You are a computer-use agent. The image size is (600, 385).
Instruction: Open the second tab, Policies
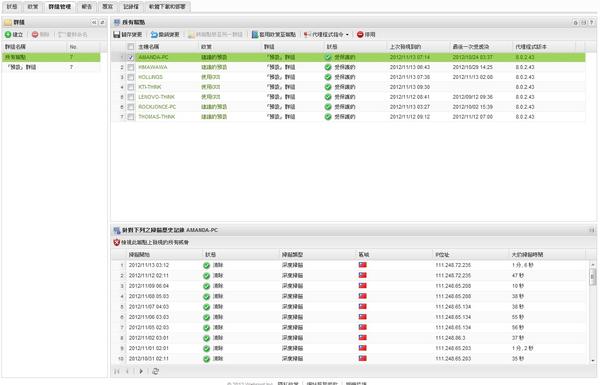pyautogui.click(x=33, y=7)
